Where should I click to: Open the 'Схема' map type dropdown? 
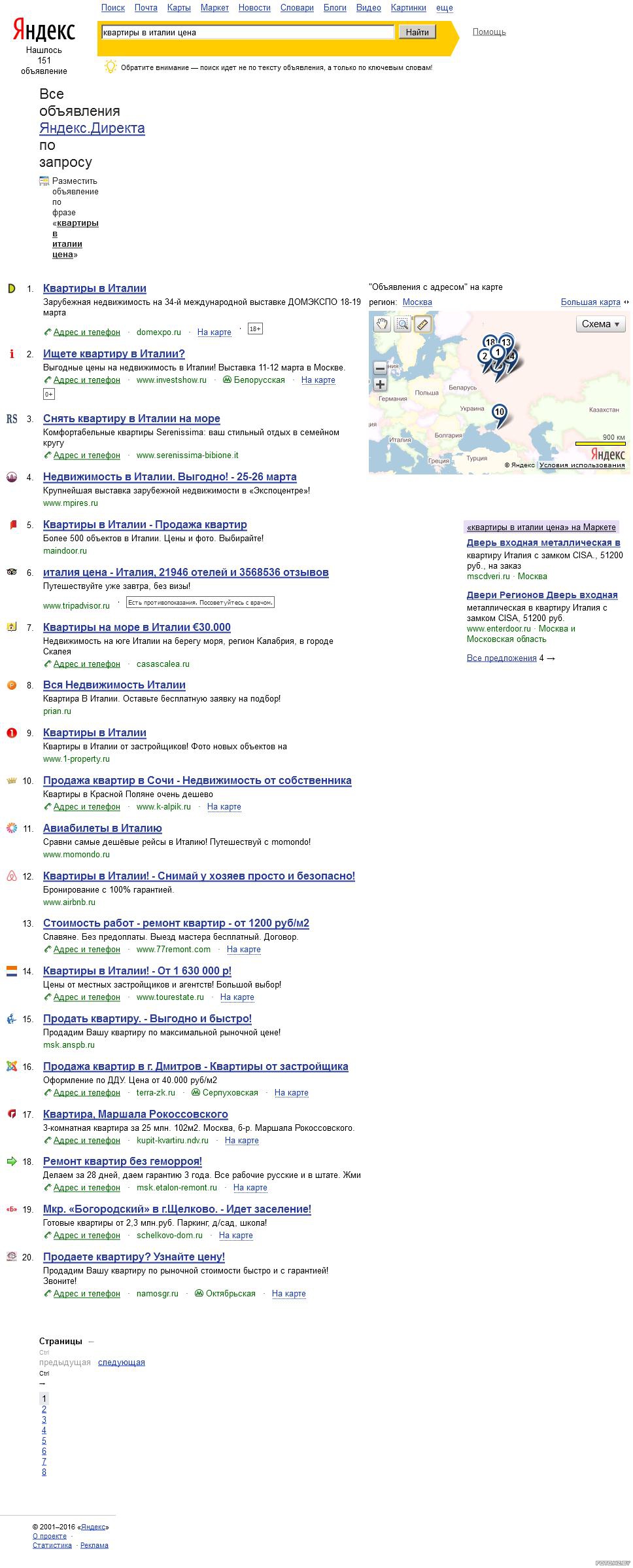(x=601, y=324)
